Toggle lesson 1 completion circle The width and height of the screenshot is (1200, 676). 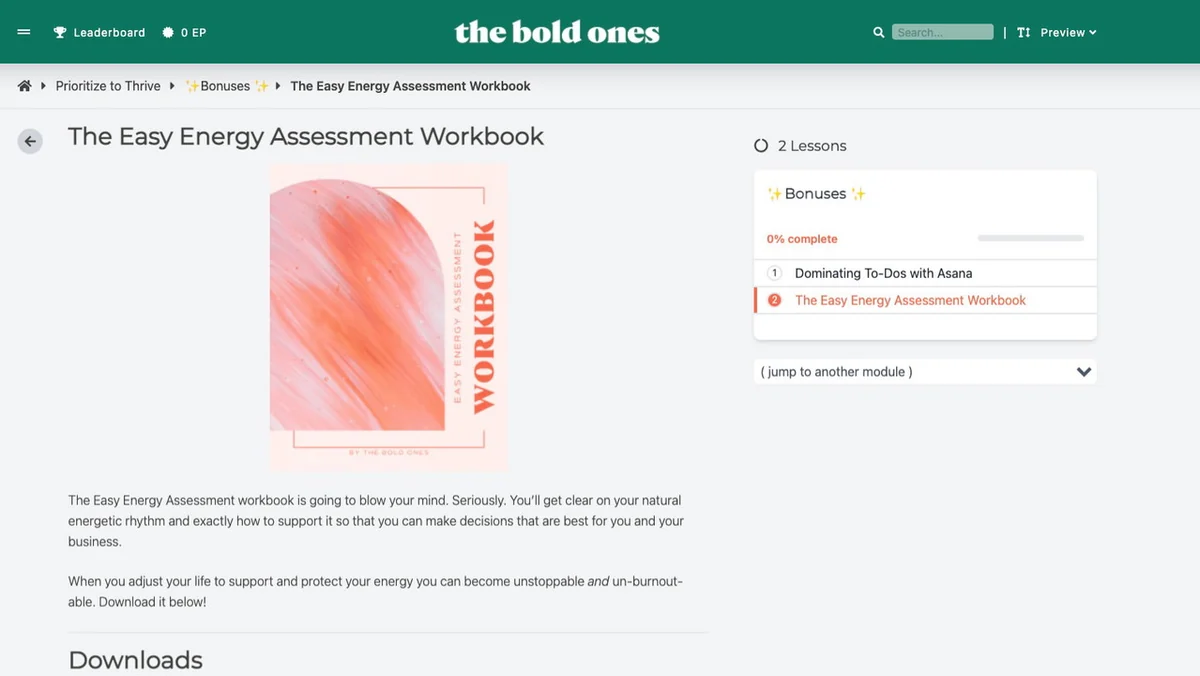tap(774, 273)
